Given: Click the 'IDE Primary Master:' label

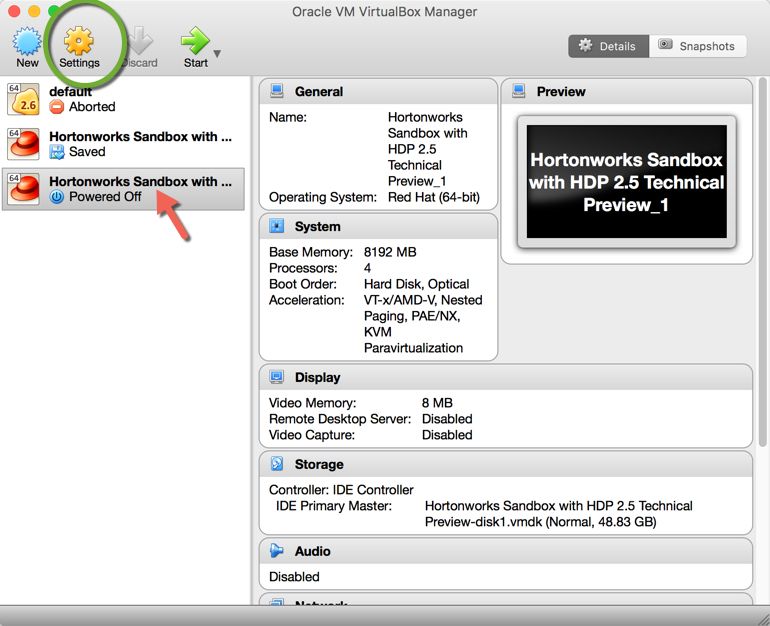Looking at the screenshot, I should point(334,506).
